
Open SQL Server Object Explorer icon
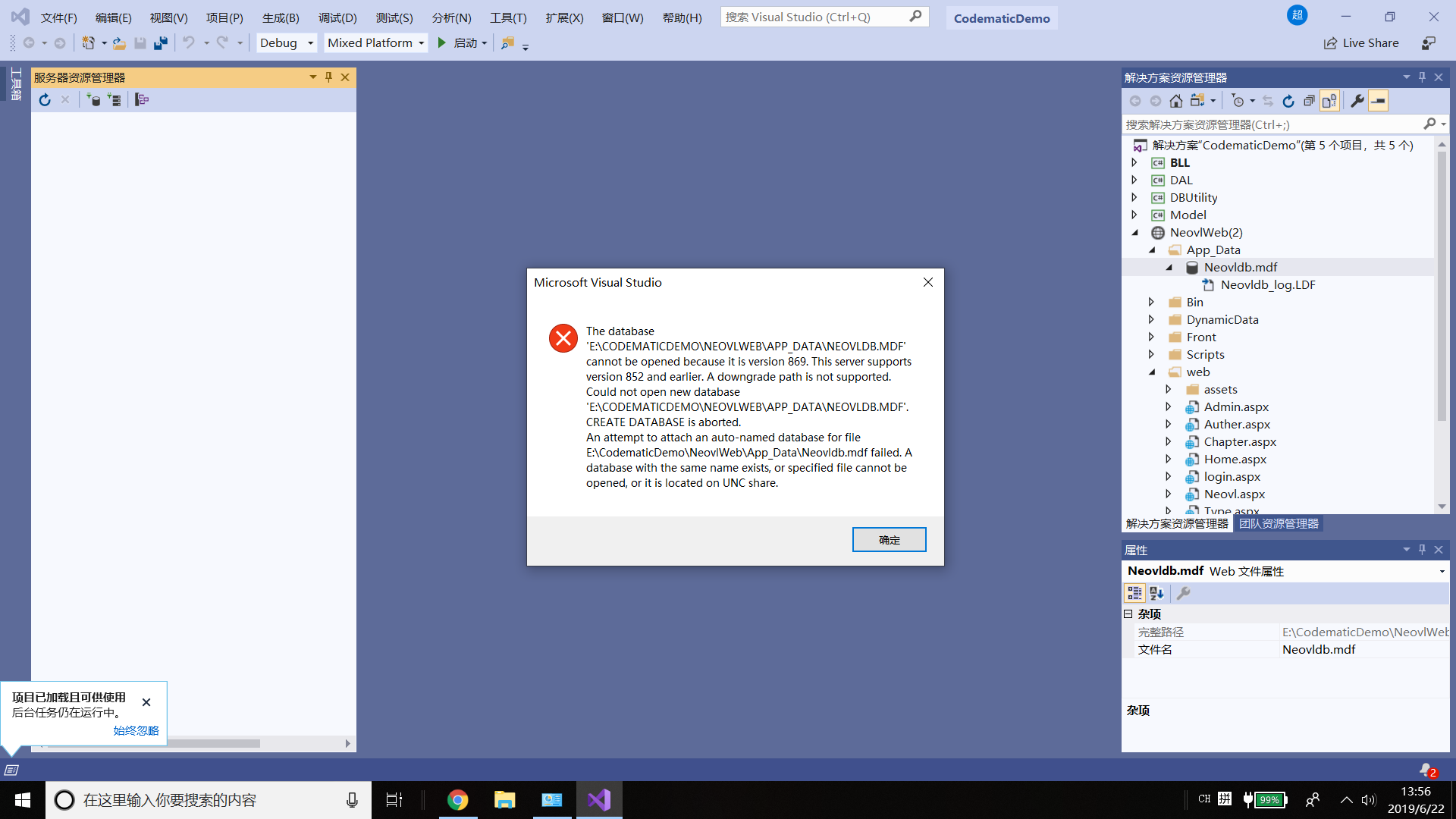click(142, 99)
